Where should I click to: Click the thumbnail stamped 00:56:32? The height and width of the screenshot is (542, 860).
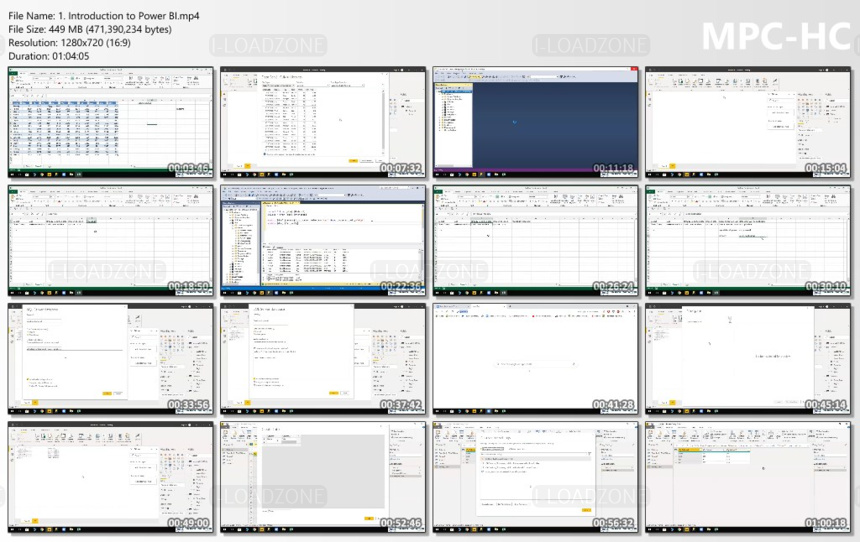pos(535,477)
